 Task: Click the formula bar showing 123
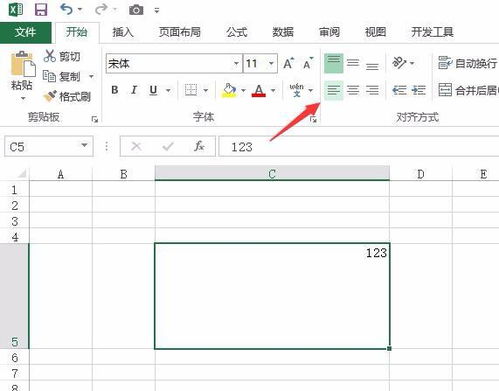359,146
